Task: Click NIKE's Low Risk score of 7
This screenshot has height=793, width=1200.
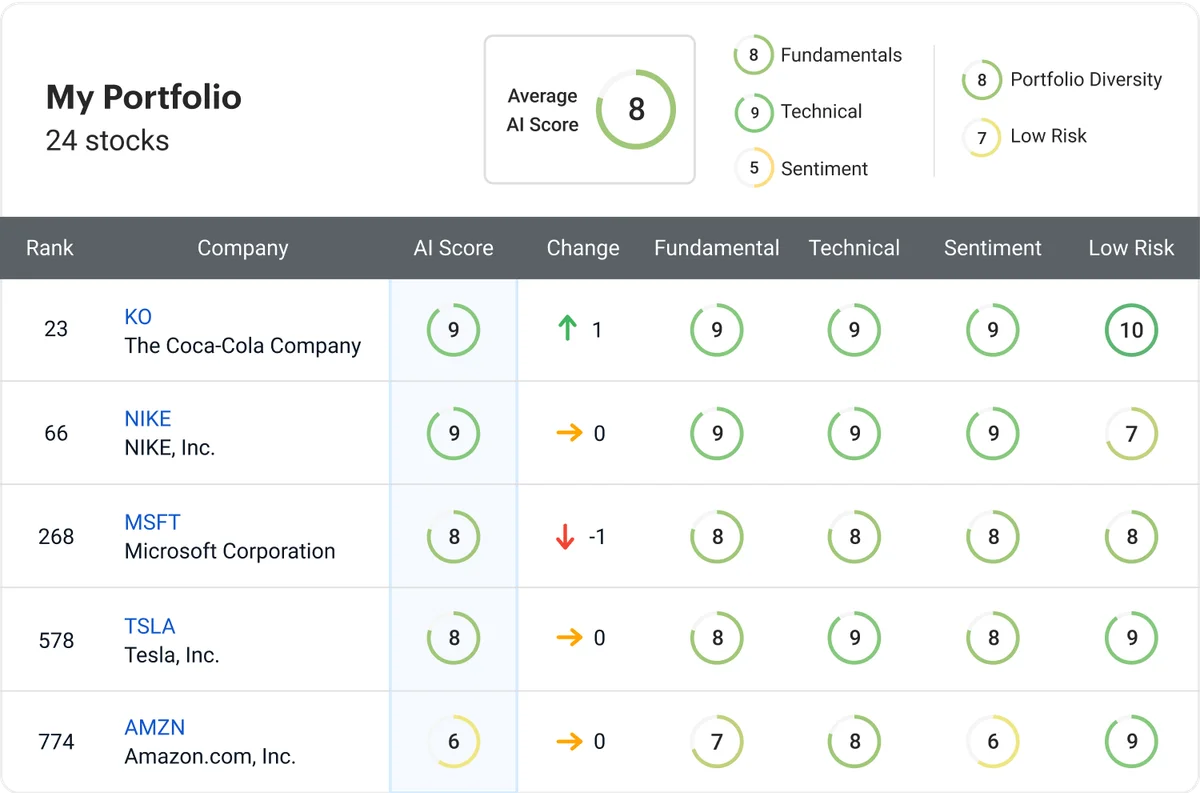Action: [1131, 433]
